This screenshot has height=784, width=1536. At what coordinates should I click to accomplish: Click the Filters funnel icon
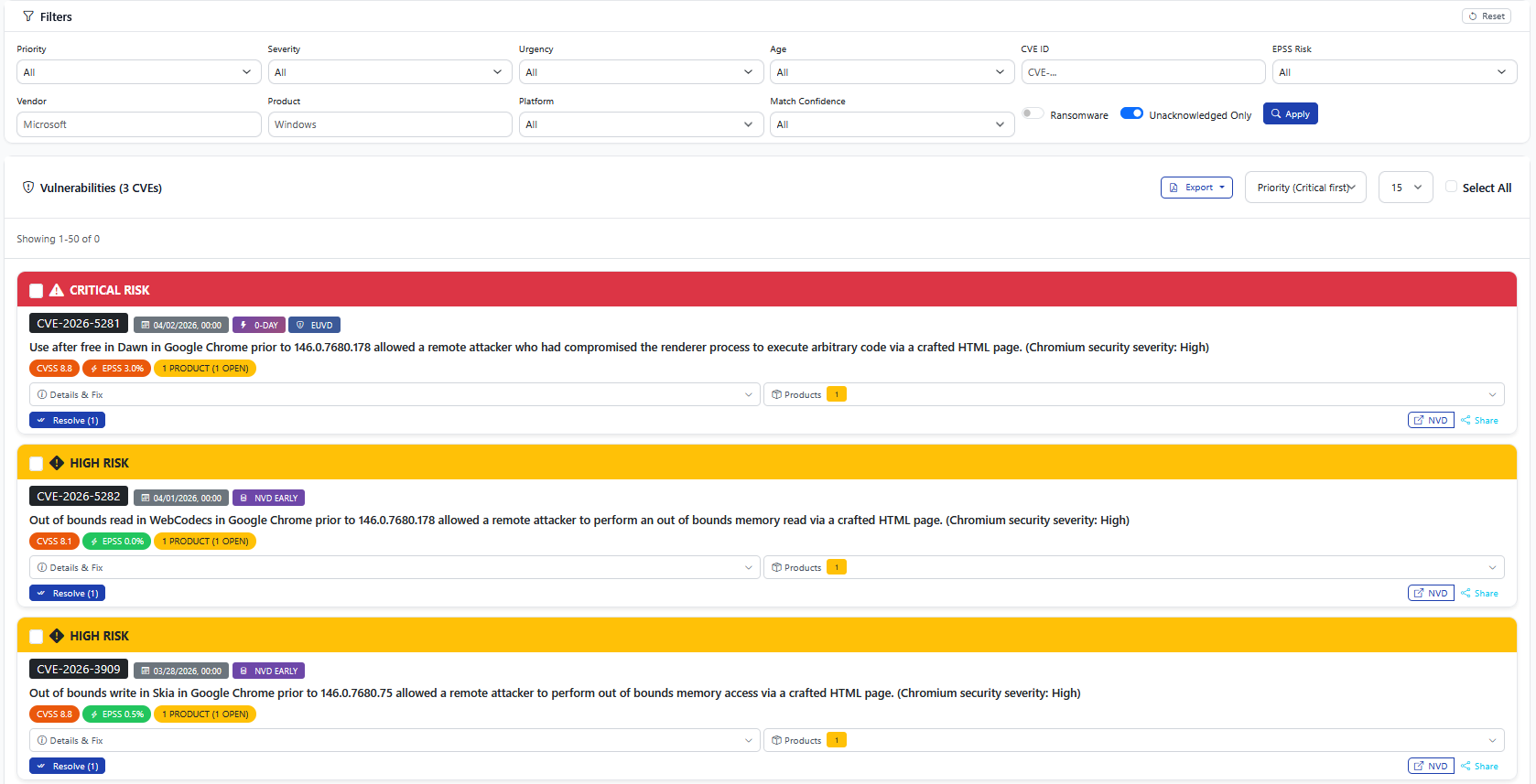point(28,16)
